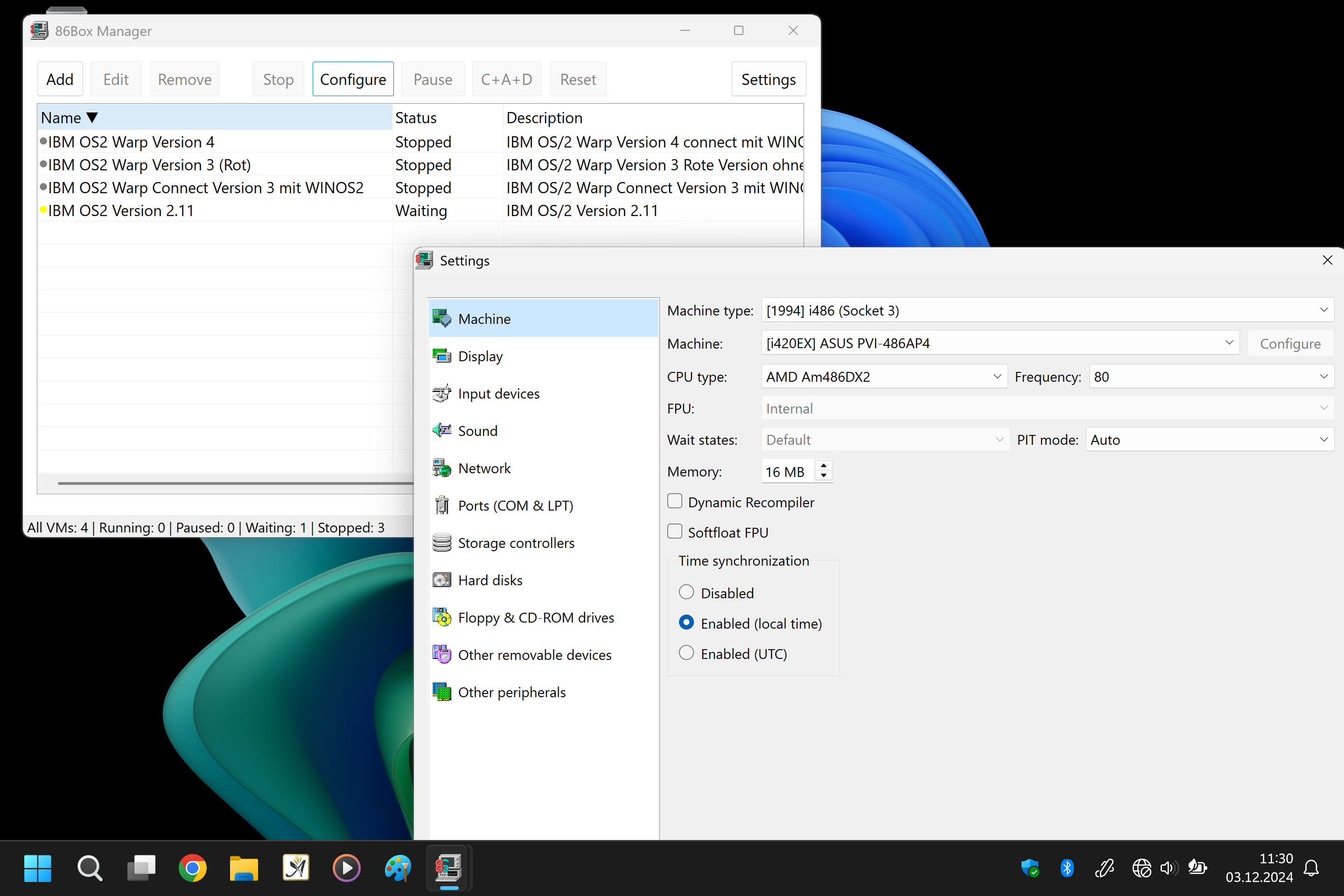The image size is (1344, 896).
Task: Open the Windows Start menu
Action: point(38,868)
